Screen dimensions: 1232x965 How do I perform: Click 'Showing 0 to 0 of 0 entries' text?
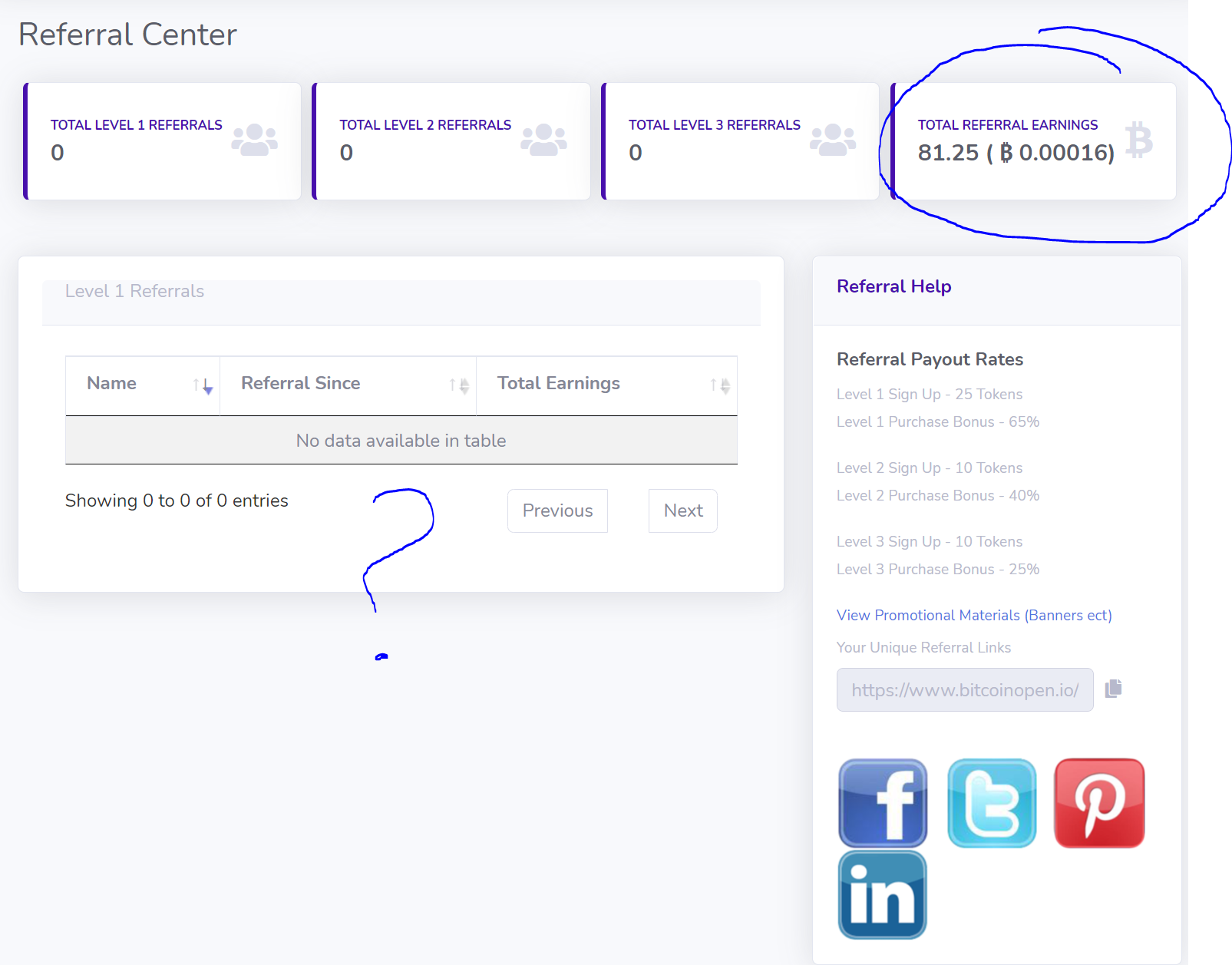[x=177, y=501]
